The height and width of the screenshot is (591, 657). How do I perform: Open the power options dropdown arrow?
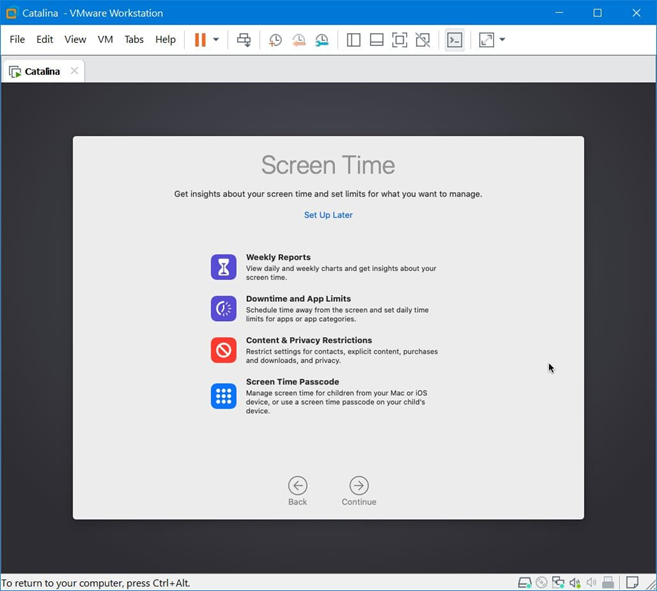pyautogui.click(x=216, y=40)
